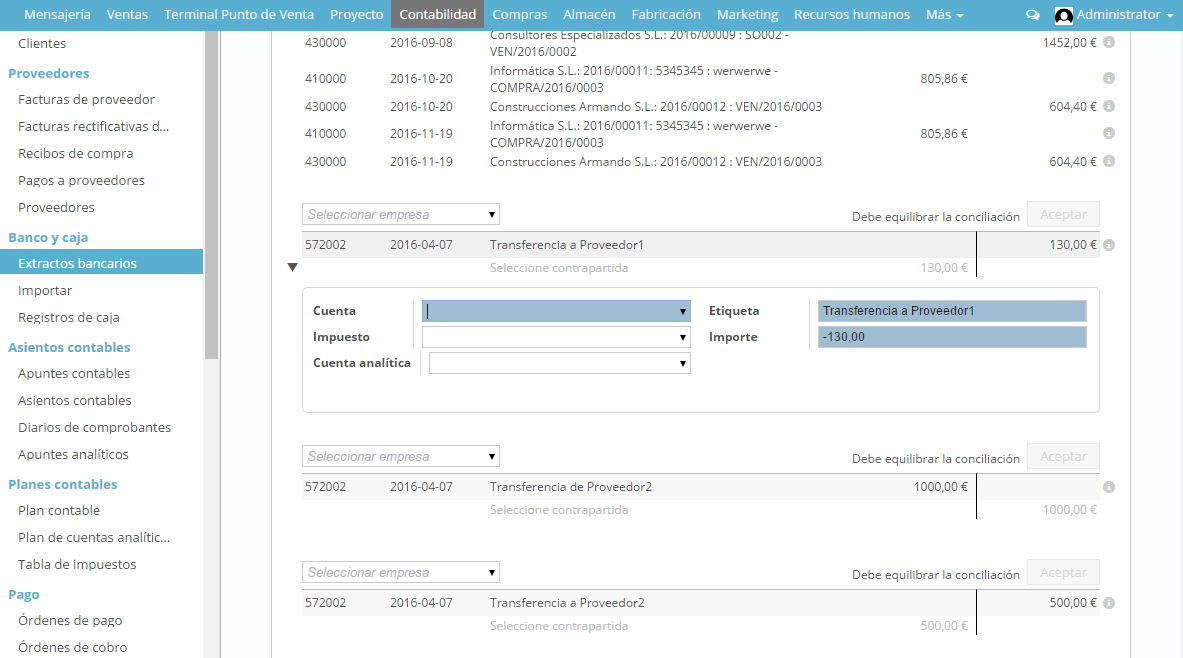Open the Más menu in the top bar
Screen dimensions: 1183x658
(944, 15)
